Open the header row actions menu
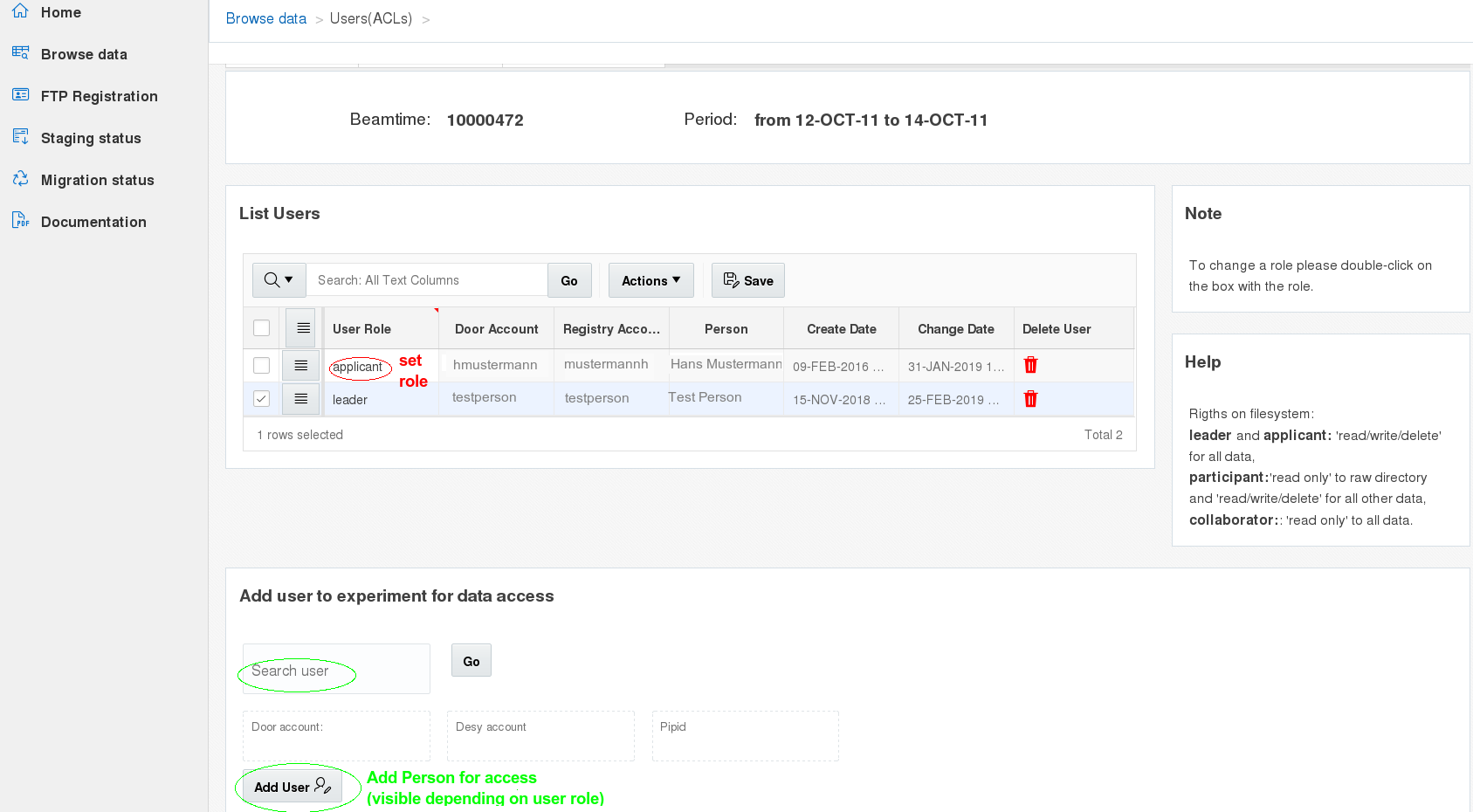The image size is (1473, 812). 302,328
